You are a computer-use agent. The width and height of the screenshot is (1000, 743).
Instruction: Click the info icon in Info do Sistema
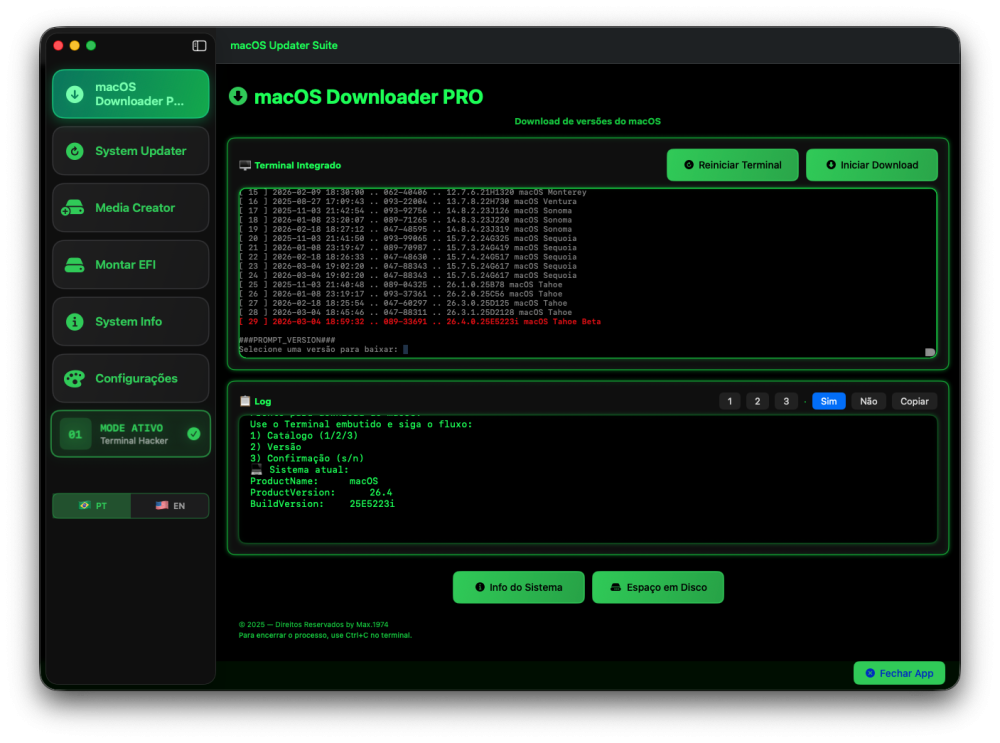(x=480, y=587)
